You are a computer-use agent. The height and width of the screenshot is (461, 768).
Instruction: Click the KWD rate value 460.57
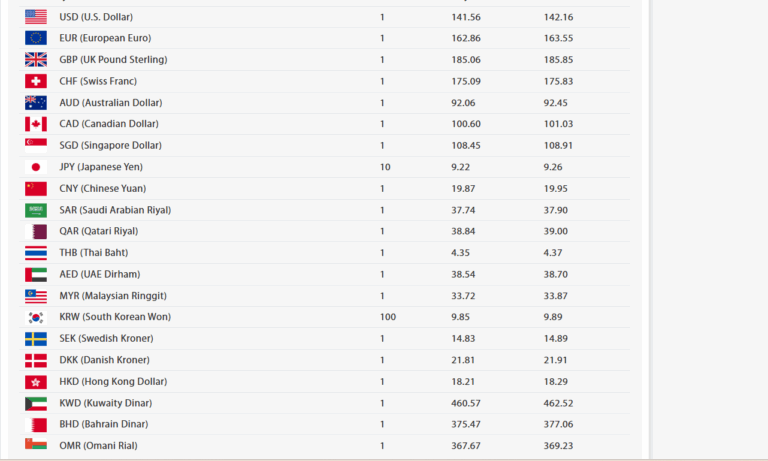(x=467, y=403)
